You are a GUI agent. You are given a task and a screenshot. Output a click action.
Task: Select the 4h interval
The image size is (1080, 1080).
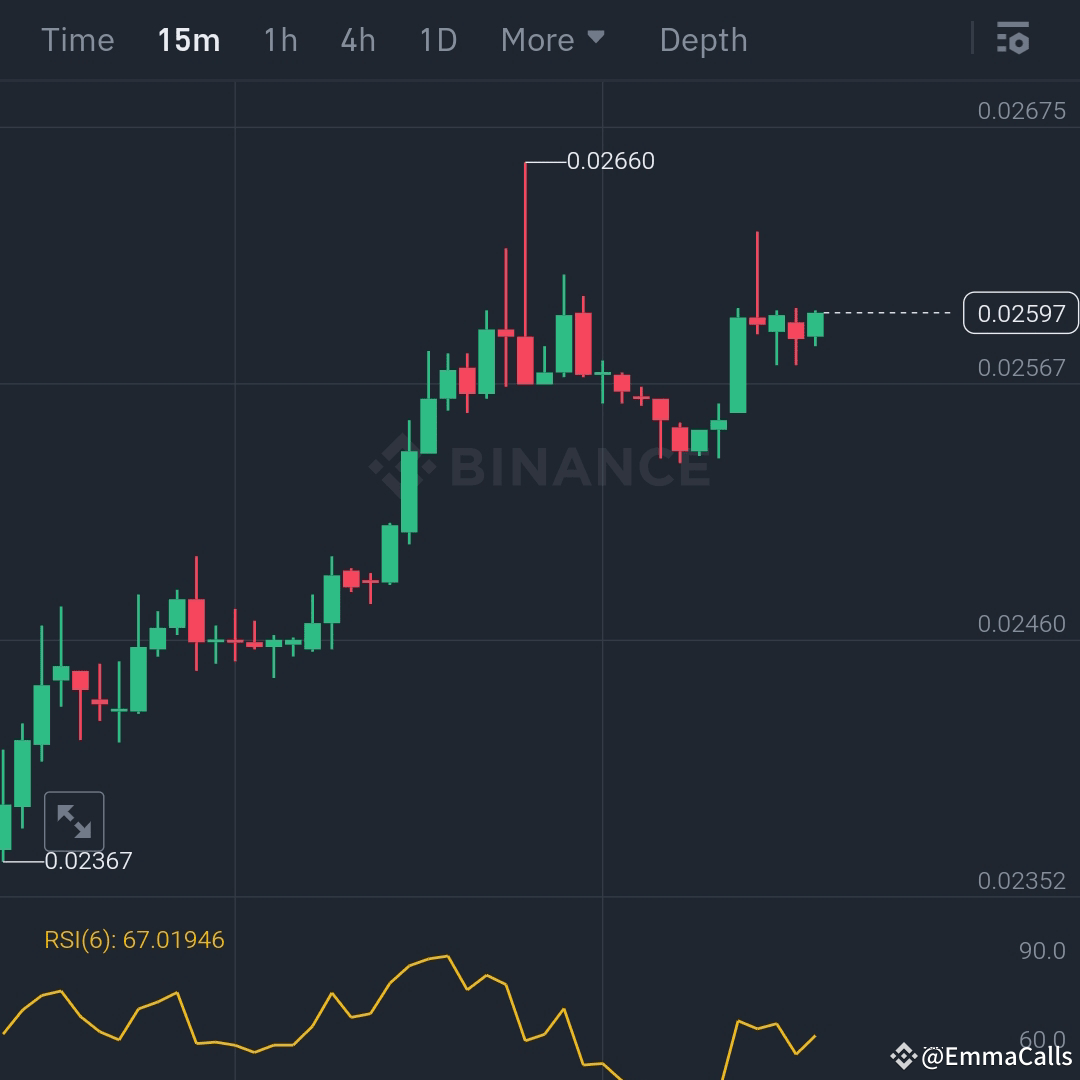click(358, 40)
